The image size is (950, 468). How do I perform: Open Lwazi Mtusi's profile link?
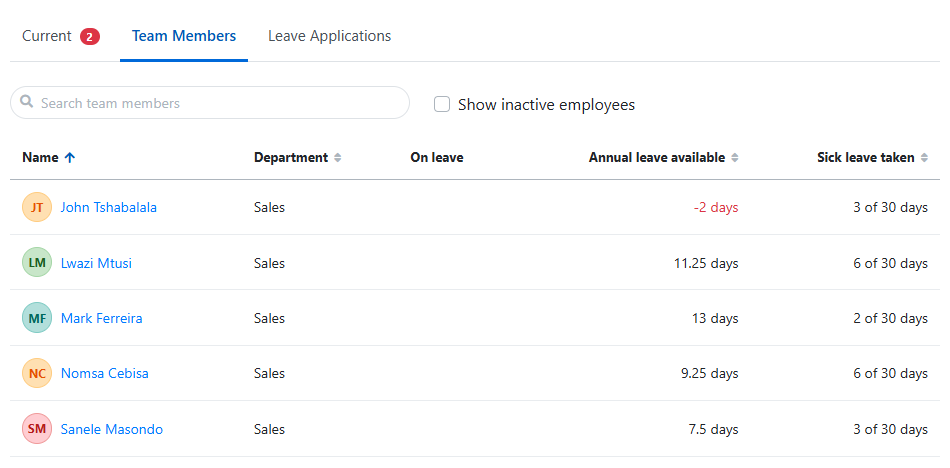click(x=96, y=263)
